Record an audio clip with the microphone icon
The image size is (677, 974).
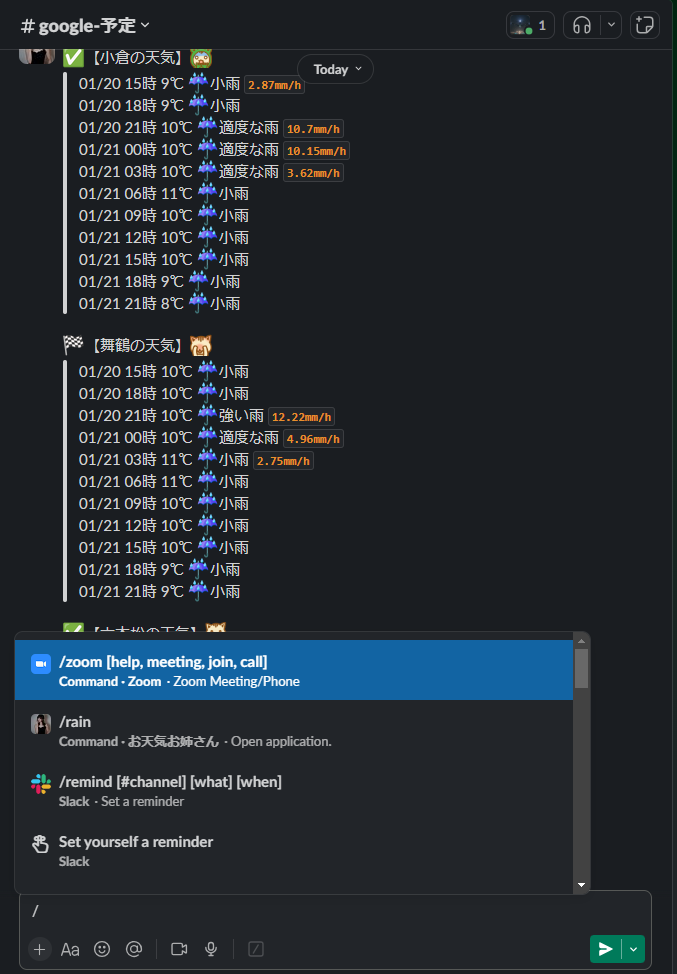tap(209, 949)
